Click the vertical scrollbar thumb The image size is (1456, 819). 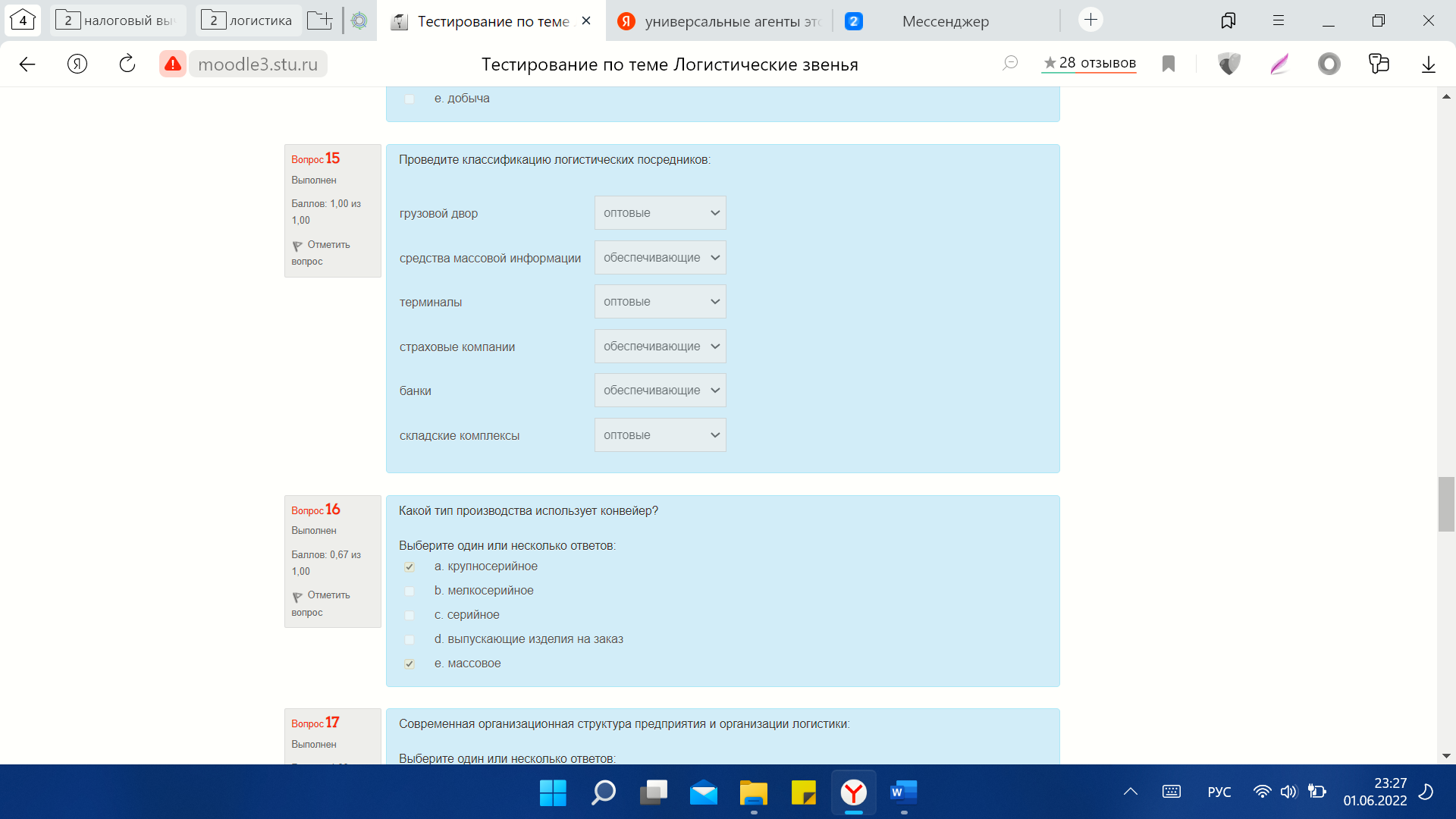[1446, 504]
